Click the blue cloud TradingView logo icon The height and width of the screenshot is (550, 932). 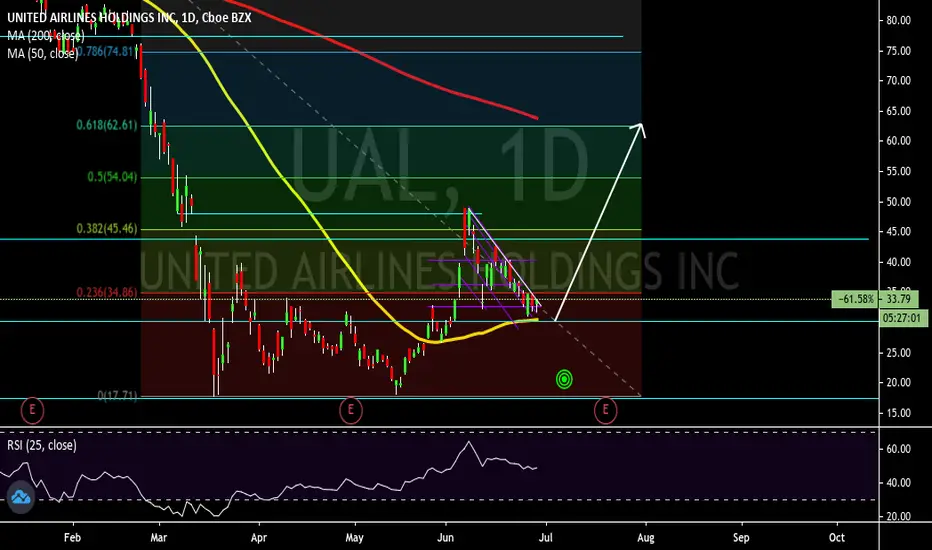click(21, 496)
